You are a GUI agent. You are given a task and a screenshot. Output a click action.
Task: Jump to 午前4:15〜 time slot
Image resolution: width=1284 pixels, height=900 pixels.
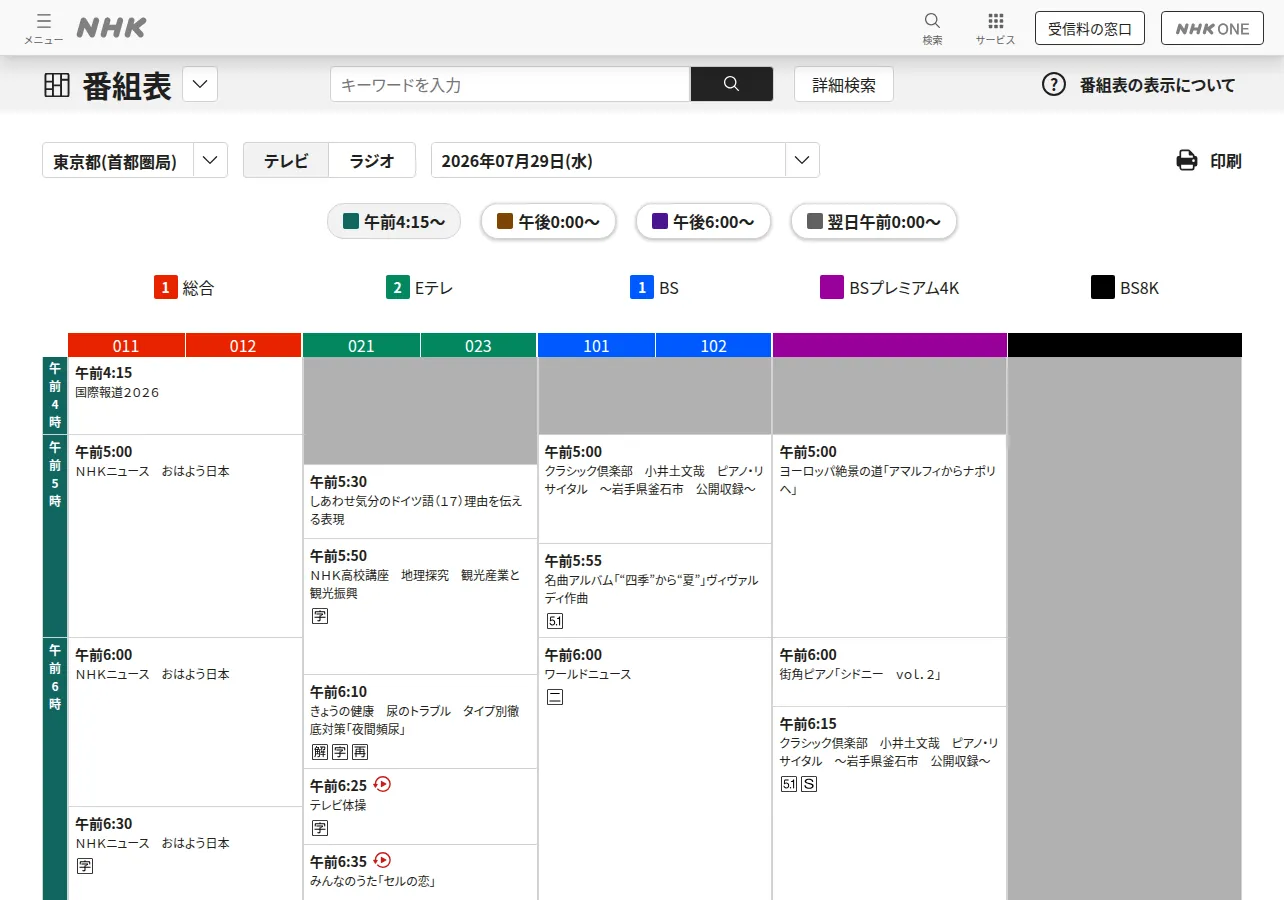[x=394, y=221]
